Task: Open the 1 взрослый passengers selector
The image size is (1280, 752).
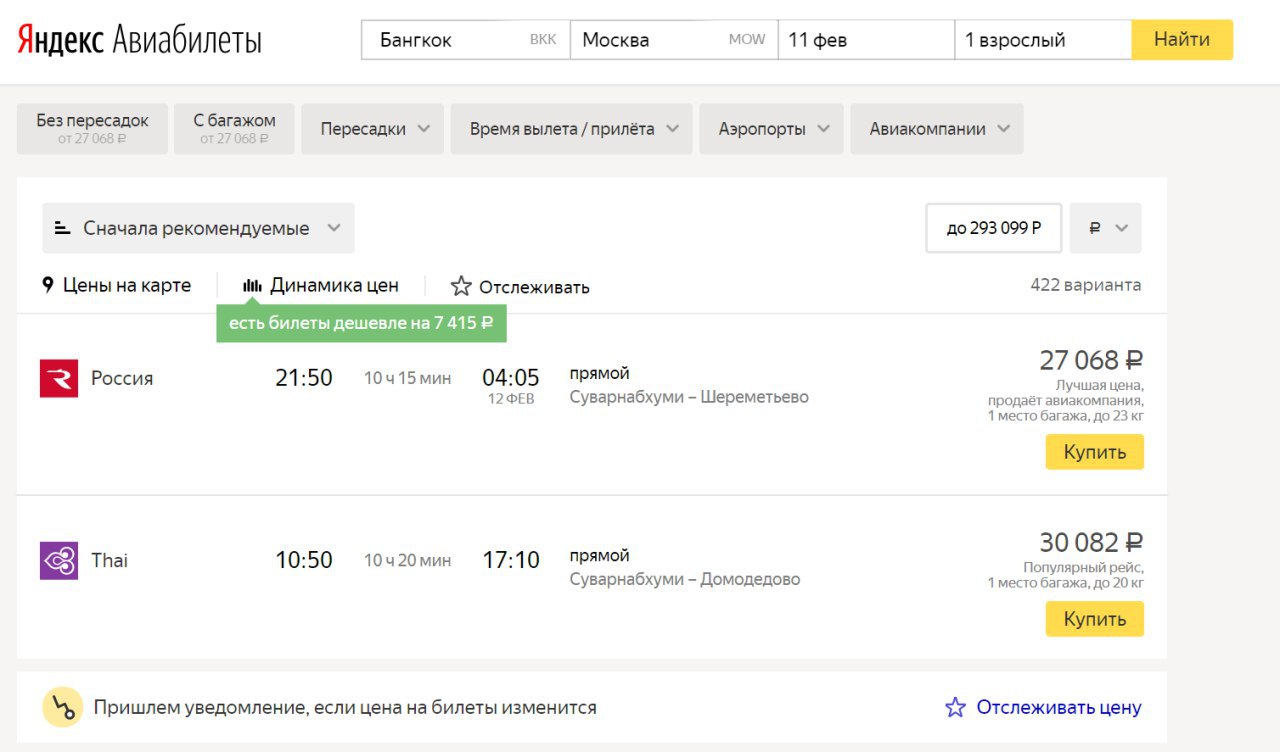Action: [x=1043, y=40]
